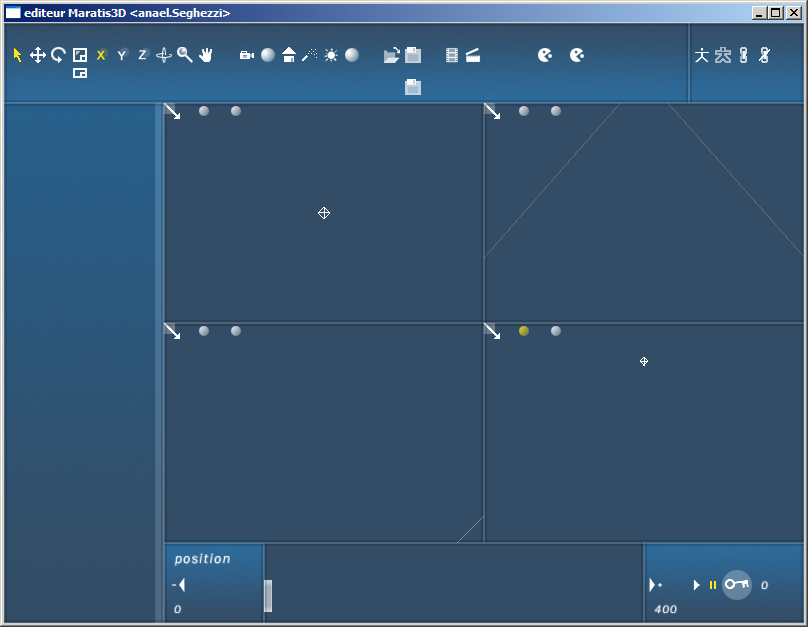Click the lower floppy disk save icon
The width and height of the screenshot is (808, 627).
(x=413, y=87)
